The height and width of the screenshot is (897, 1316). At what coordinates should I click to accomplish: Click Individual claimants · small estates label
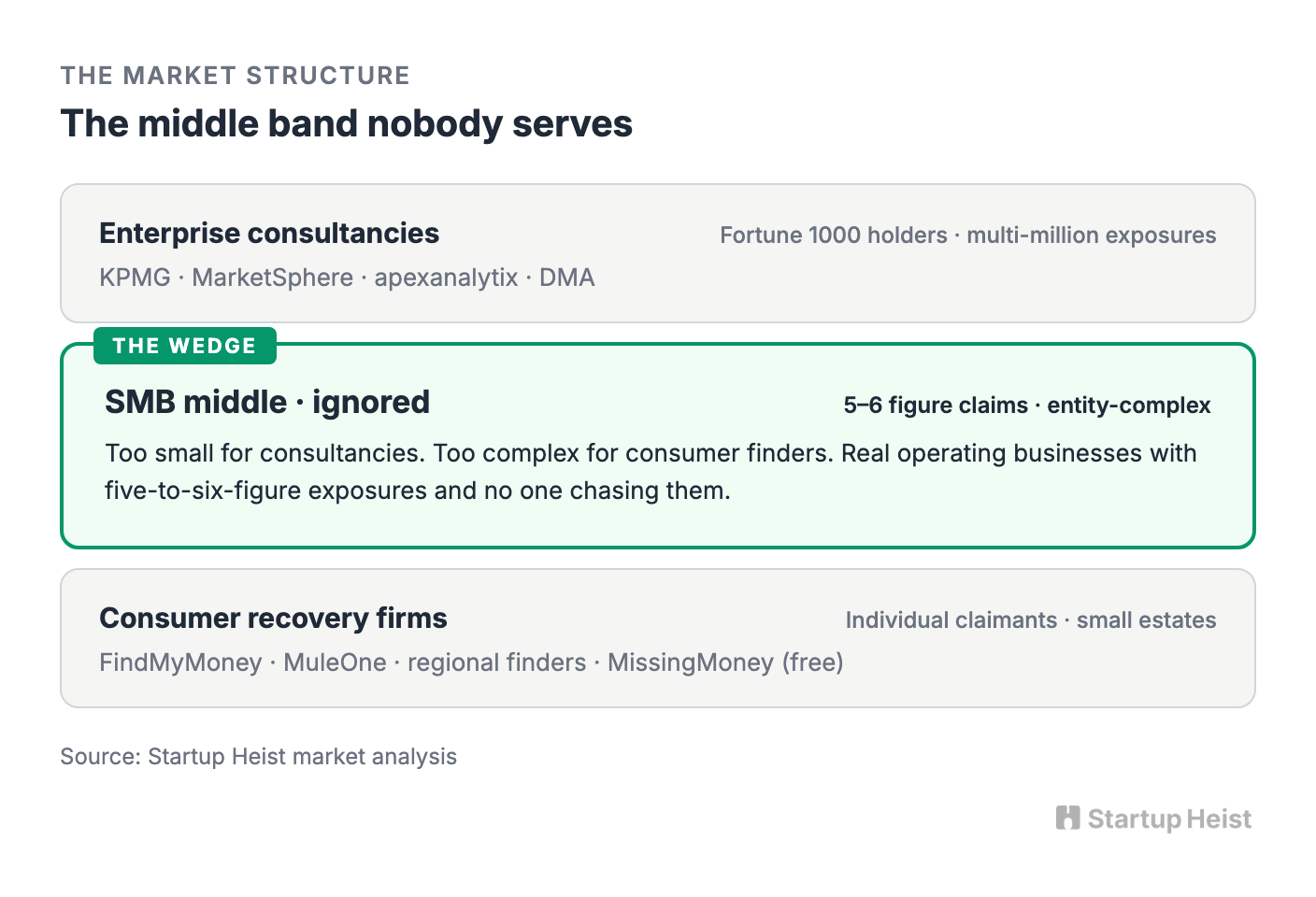click(x=1031, y=620)
